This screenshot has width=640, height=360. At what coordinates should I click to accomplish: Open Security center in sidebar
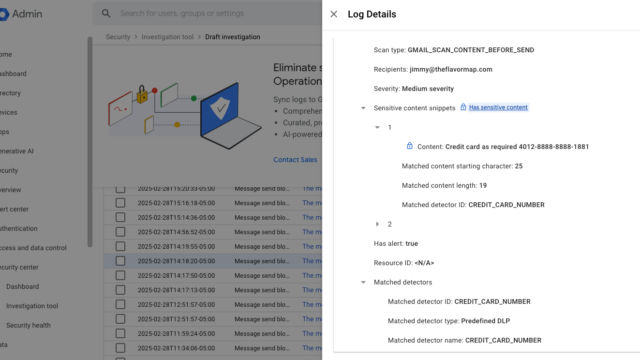tap(19, 267)
